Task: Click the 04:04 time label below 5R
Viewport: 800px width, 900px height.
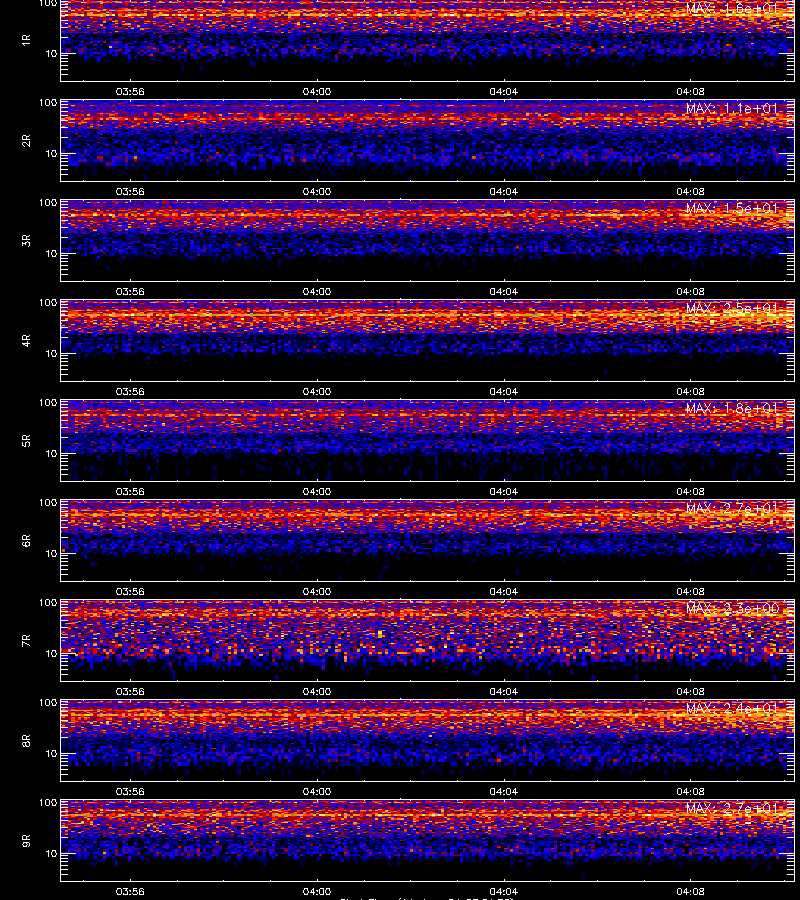Action: click(503, 491)
